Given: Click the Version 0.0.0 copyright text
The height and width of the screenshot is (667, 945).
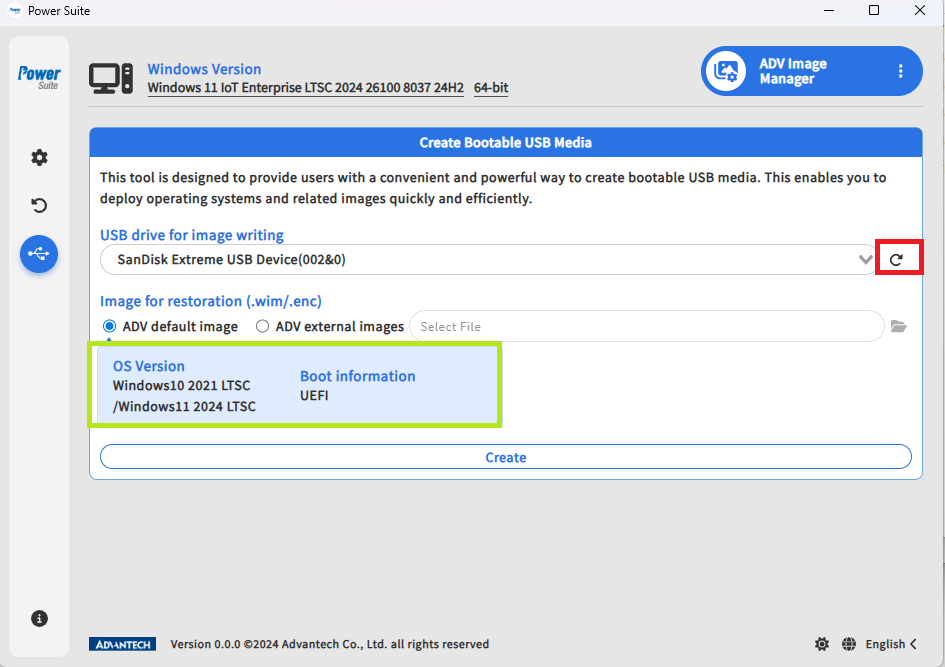Looking at the screenshot, I should 330,644.
